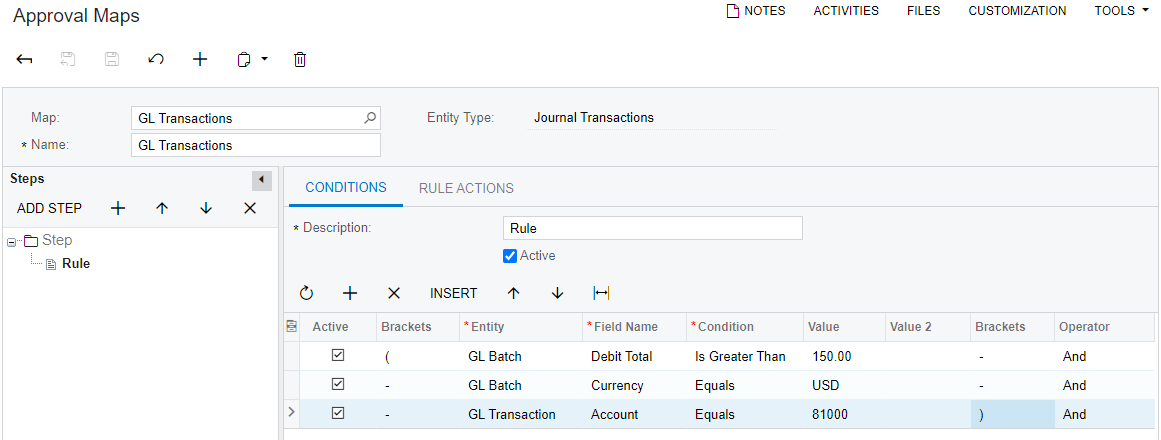Toggle the Active checkbox under Description
The height and width of the screenshot is (440, 1161).
click(x=510, y=256)
